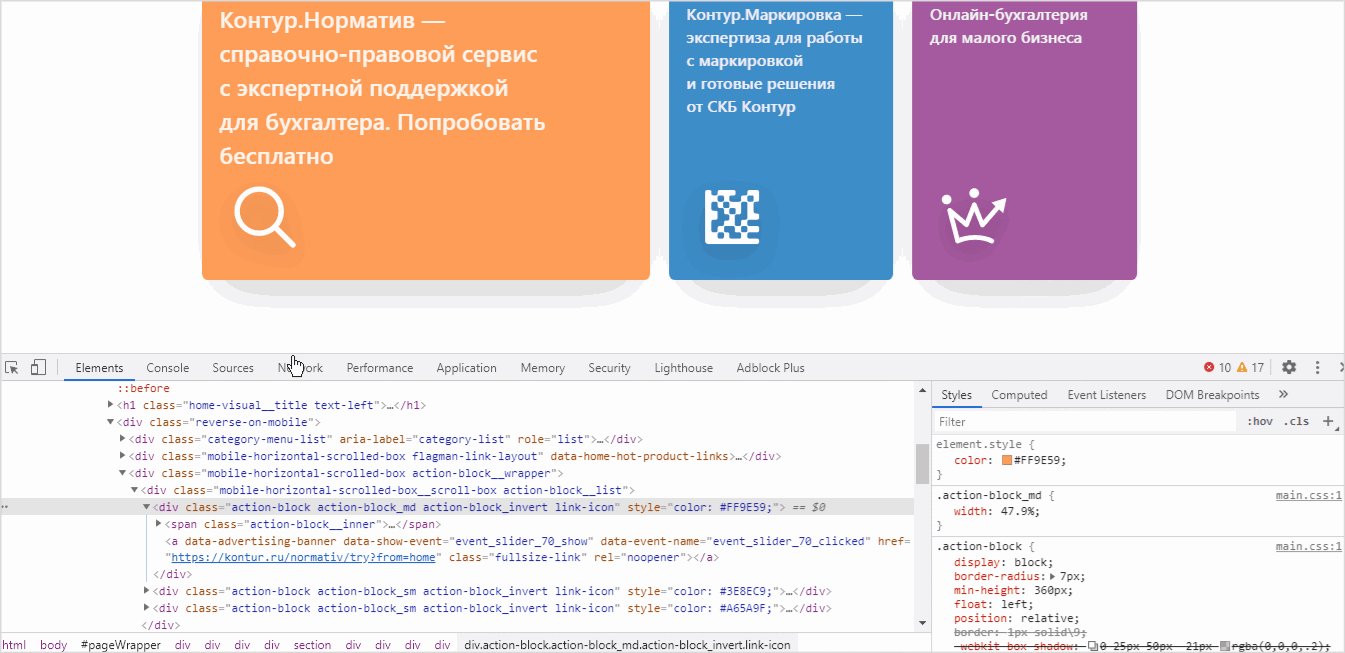Image resolution: width=1345 pixels, height=653 pixels.
Task: Select the Elements tab
Action: (x=99, y=368)
